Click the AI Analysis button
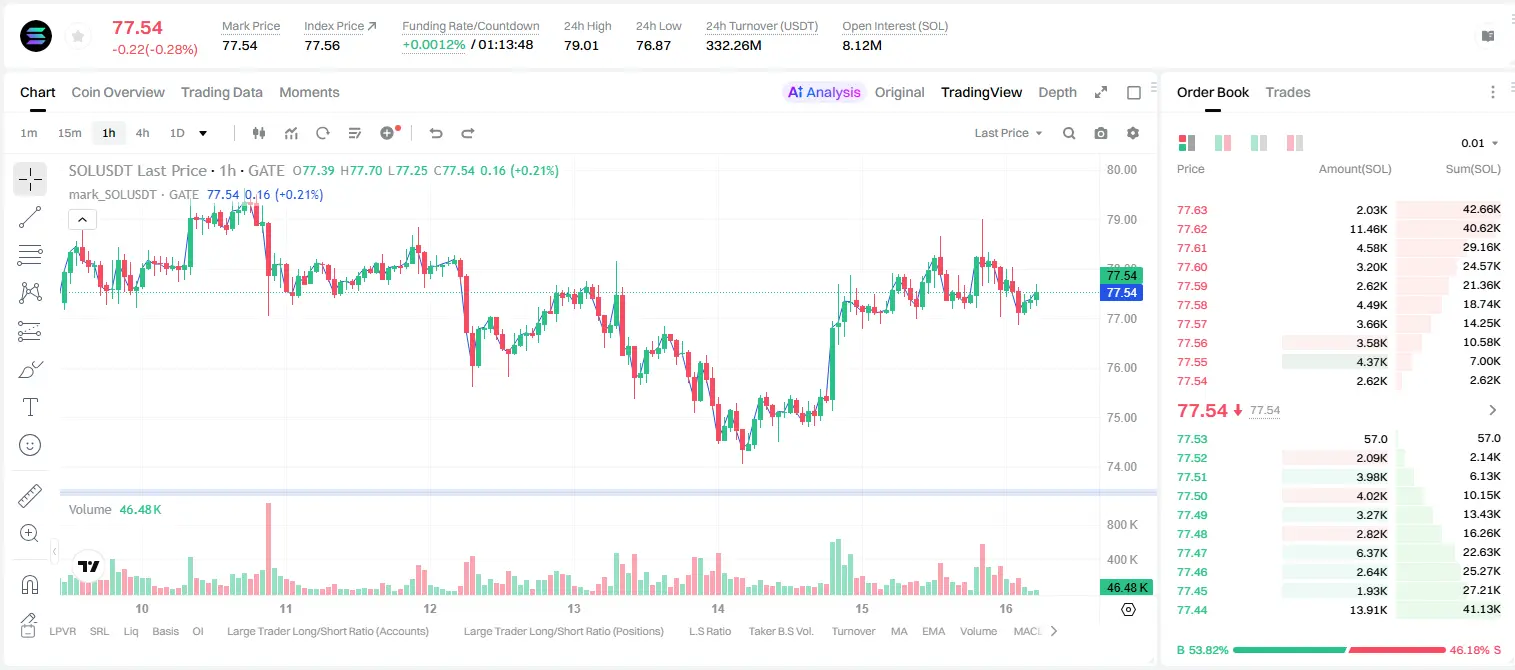Image resolution: width=1515 pixels, height=670 pixels. (823, 92)
